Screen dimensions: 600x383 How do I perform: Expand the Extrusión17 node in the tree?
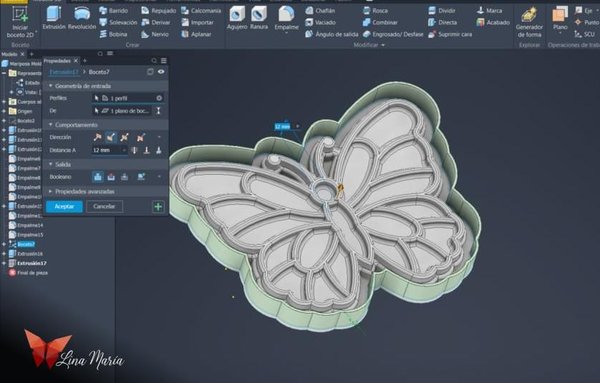[x=4, y=263]
